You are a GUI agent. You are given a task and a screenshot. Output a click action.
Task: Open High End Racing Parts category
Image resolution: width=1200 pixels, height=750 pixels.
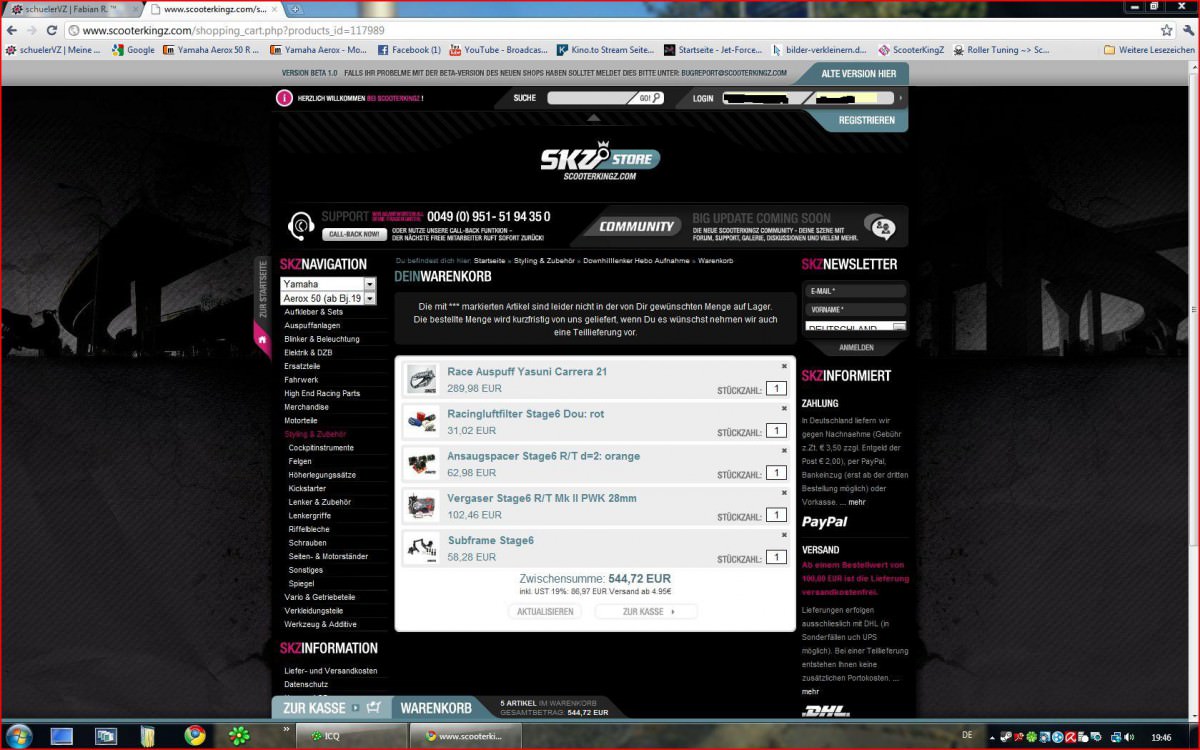pos(322,393)
